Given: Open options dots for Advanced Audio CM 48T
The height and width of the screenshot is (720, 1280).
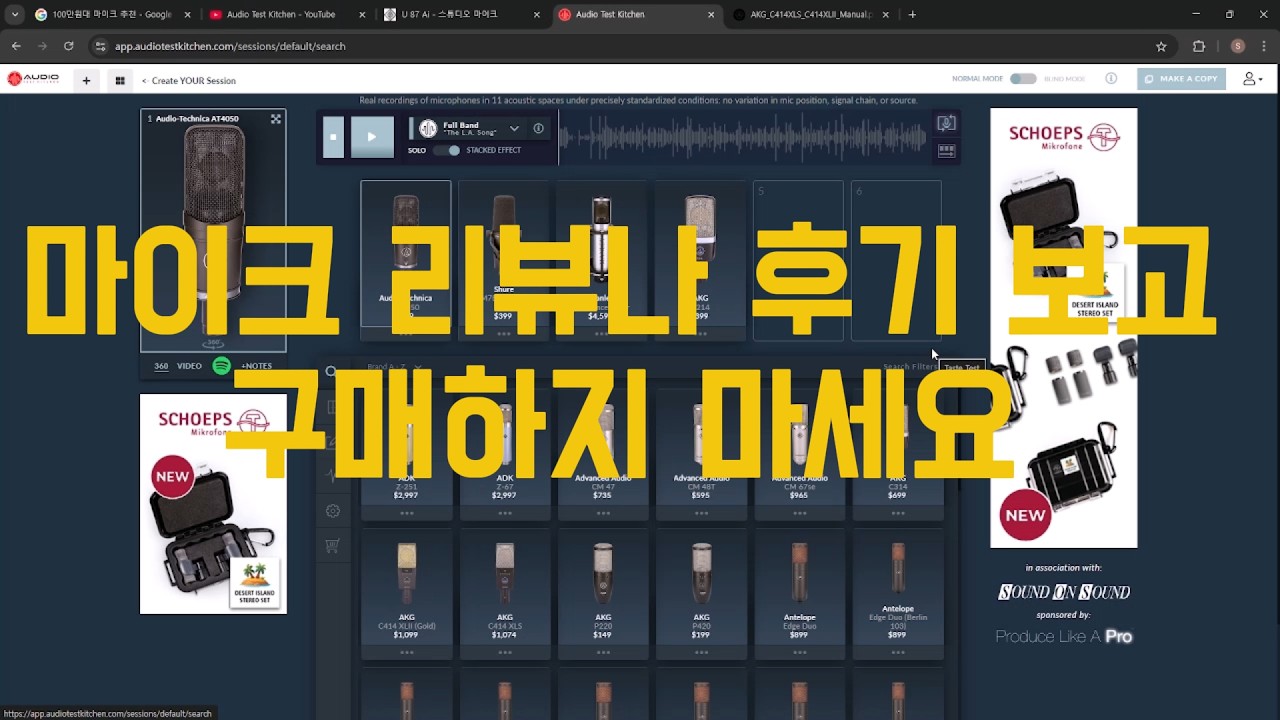Looking at the screenshot, I should coord(700,513).
